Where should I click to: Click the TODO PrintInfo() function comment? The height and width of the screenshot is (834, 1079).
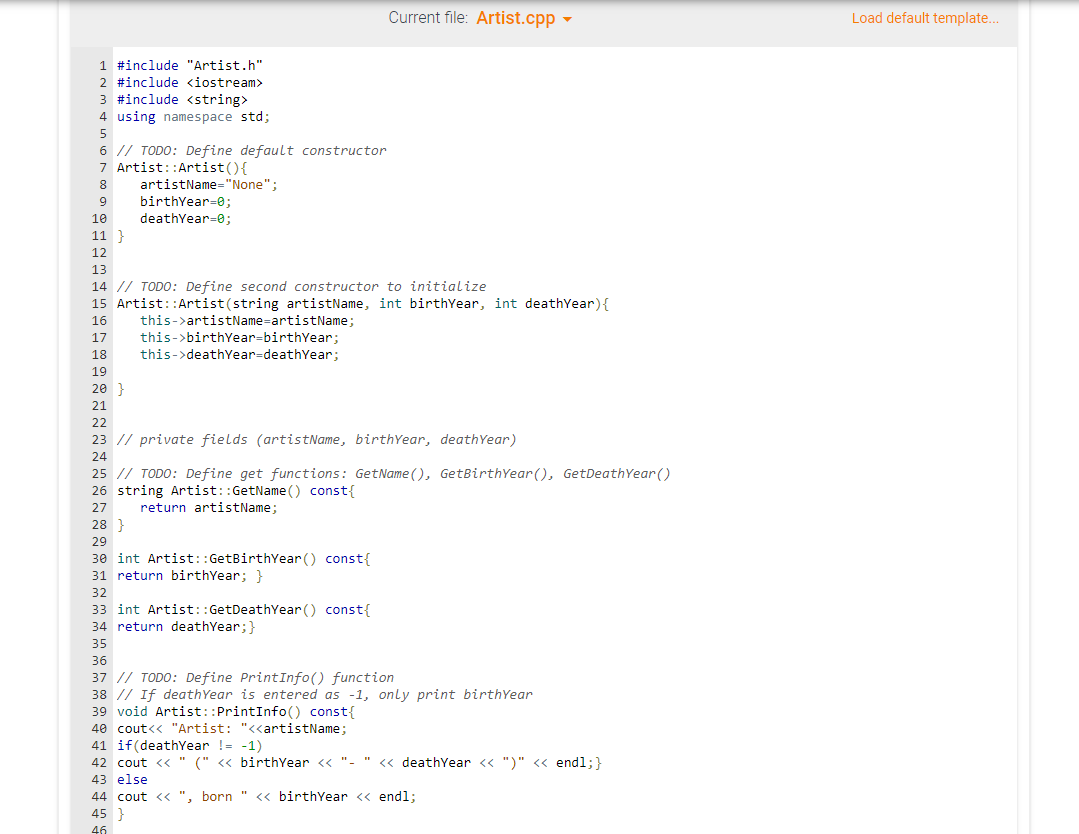[x=255, y=678]
